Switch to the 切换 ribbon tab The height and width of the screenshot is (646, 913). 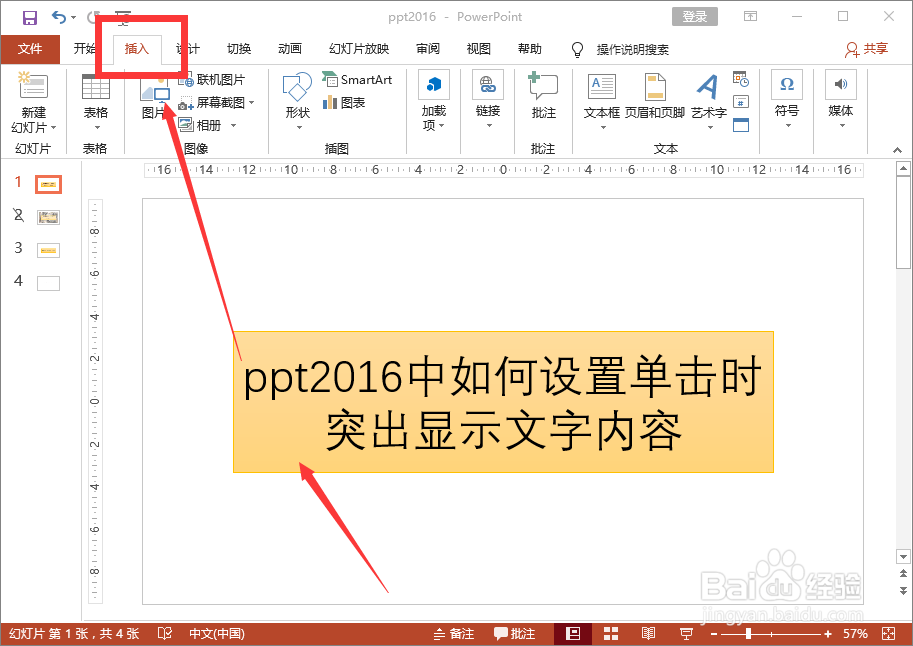click(239, 49)
